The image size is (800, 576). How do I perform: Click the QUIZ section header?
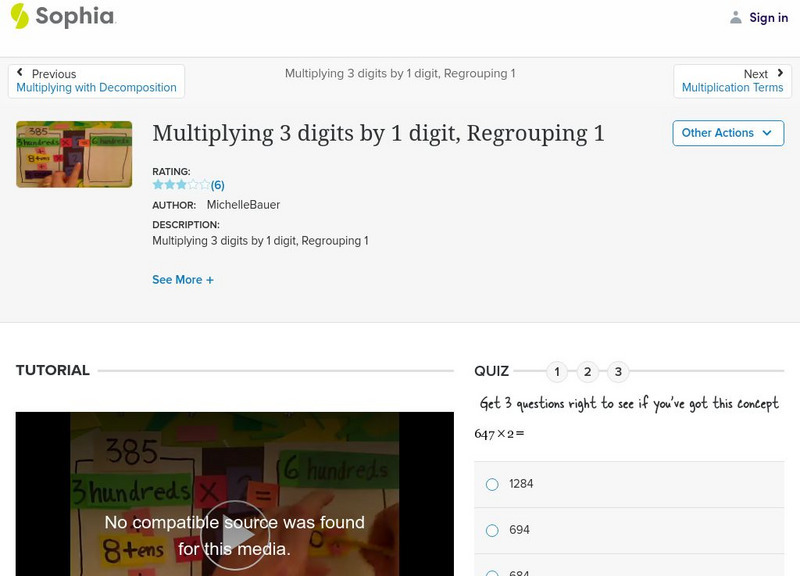click(491, 368)
